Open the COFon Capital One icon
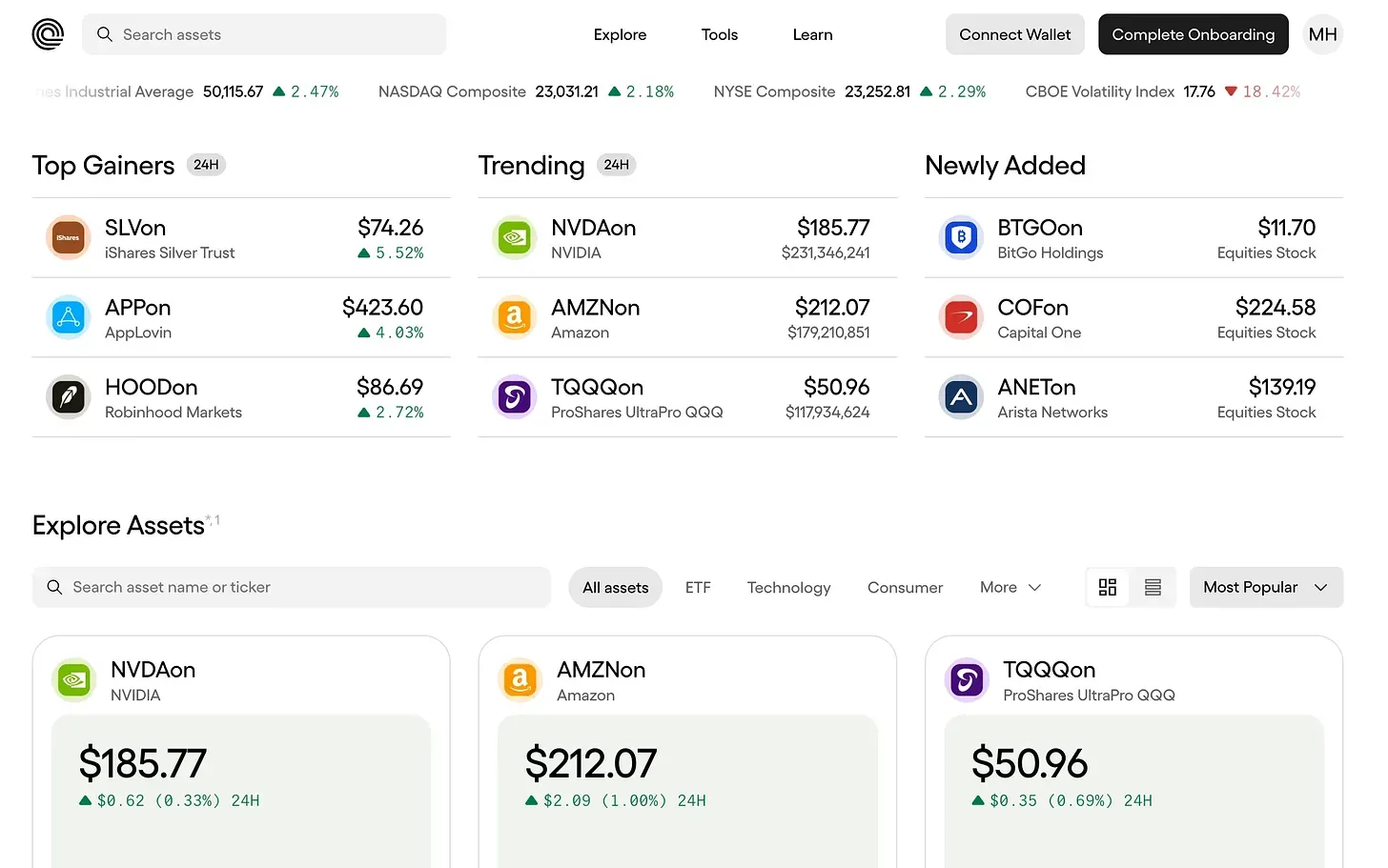 [961, 318]
